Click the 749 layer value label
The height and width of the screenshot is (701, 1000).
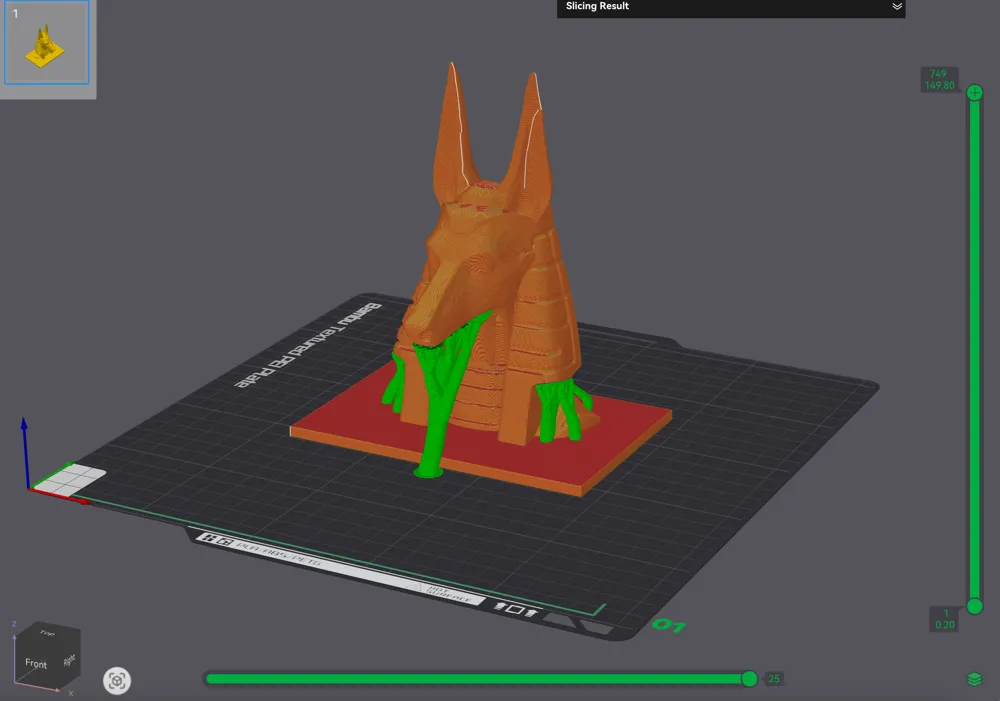pos(938,74)
